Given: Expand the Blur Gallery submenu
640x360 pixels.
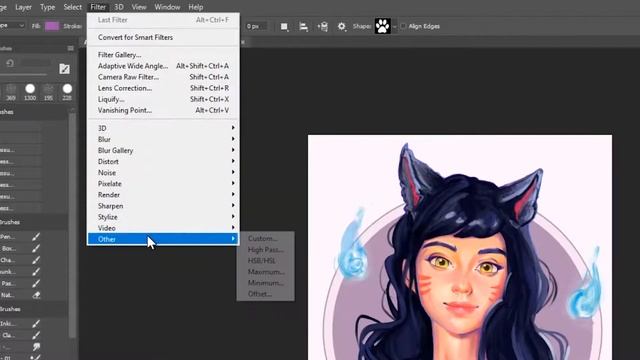Looking at the screenshot, I should click(x=163, y=150).
